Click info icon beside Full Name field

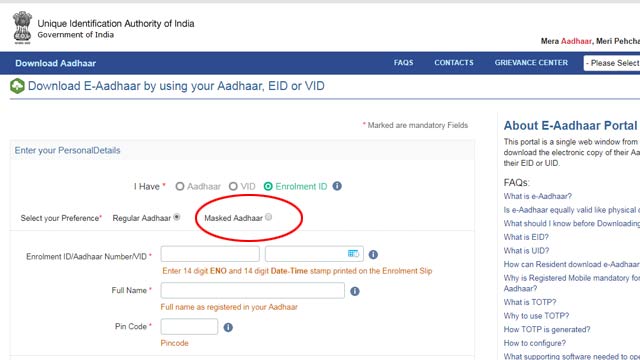click(x=355, y=291)
